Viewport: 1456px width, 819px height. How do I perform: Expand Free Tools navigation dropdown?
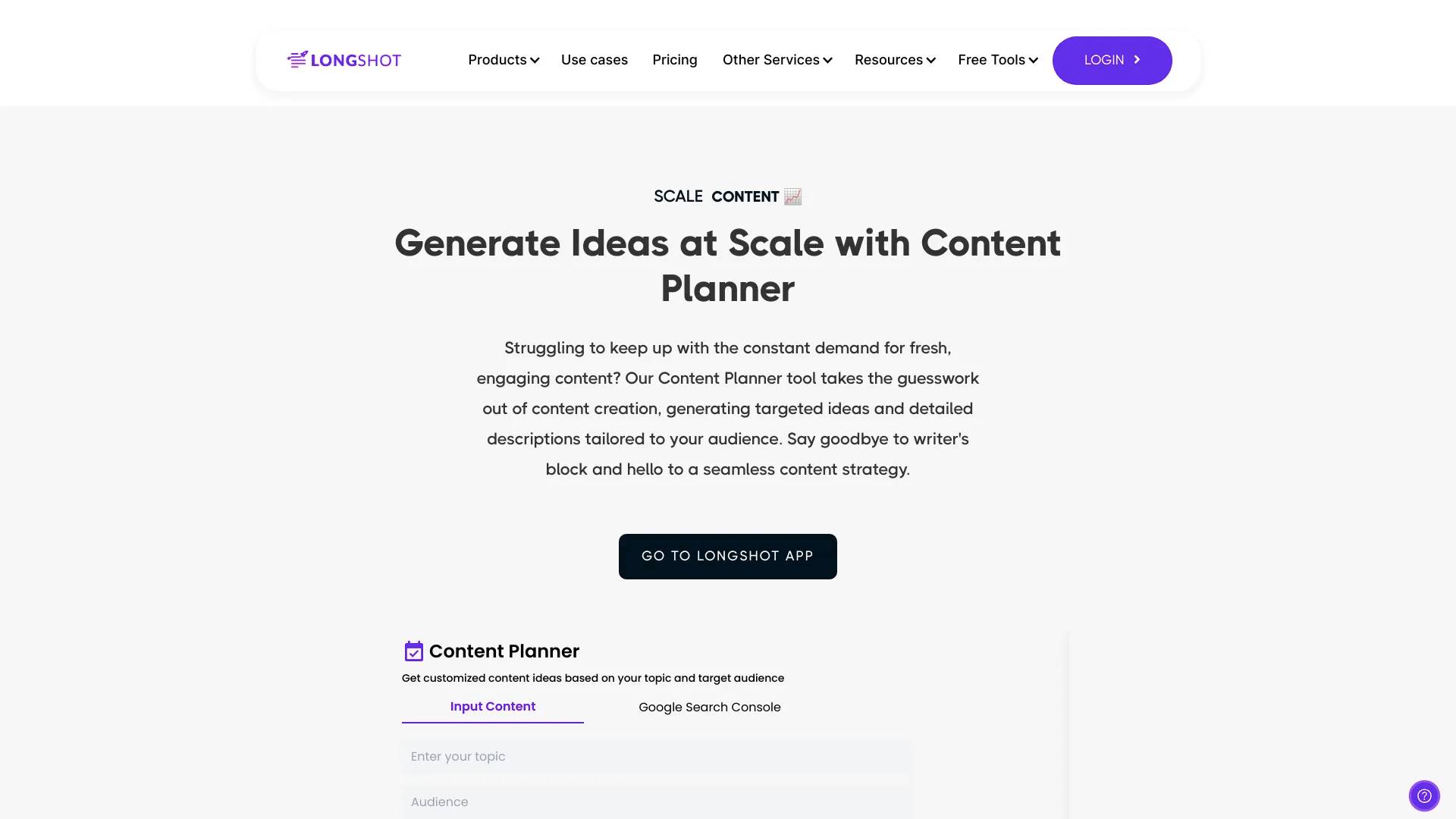pyautogui.click(x=997, y=60)
